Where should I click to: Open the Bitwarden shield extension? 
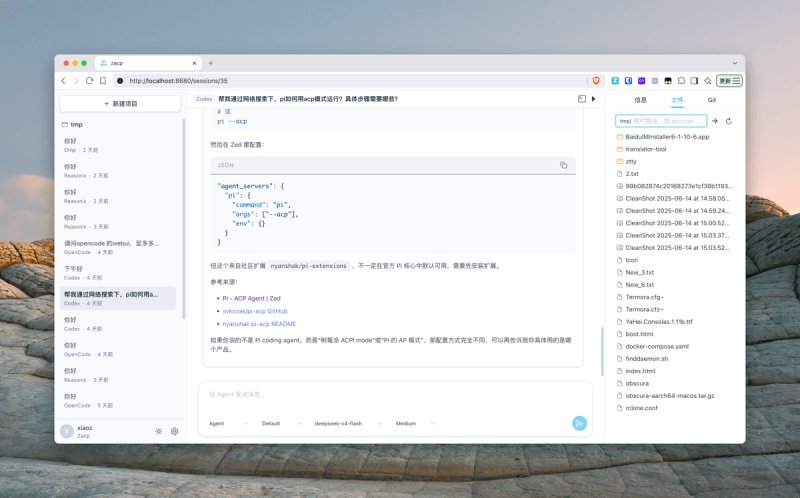(629, 81)
